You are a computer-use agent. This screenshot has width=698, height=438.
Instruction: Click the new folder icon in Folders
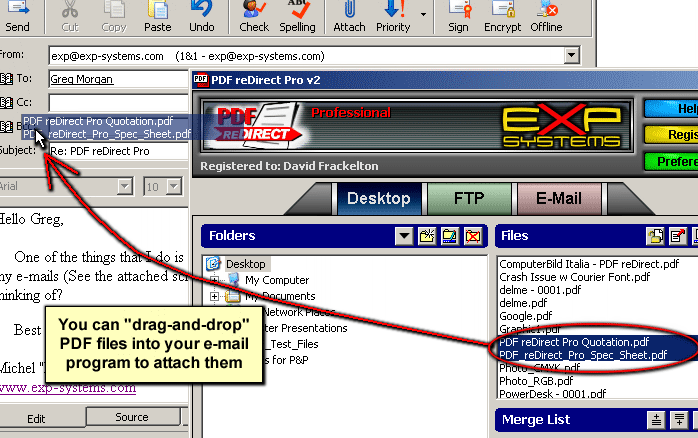pyautogui.click(x=427, y=236)
